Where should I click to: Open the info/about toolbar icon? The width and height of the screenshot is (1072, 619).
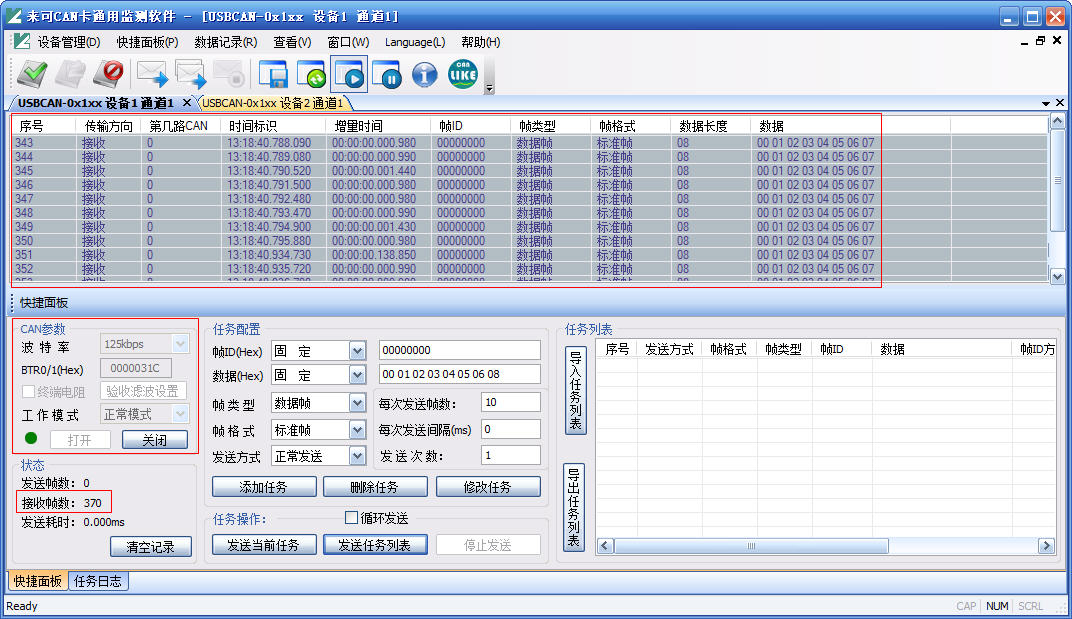click(423, 74)
